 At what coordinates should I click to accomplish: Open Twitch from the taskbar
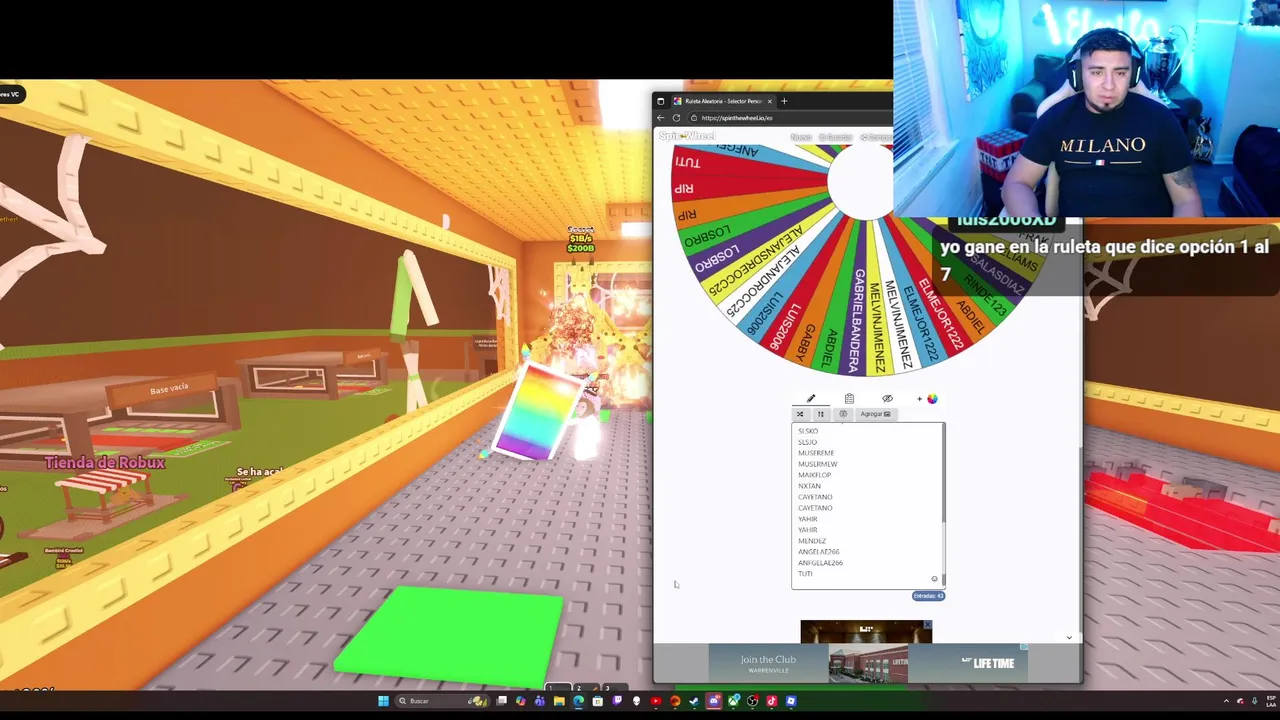(x=617, y=701)
